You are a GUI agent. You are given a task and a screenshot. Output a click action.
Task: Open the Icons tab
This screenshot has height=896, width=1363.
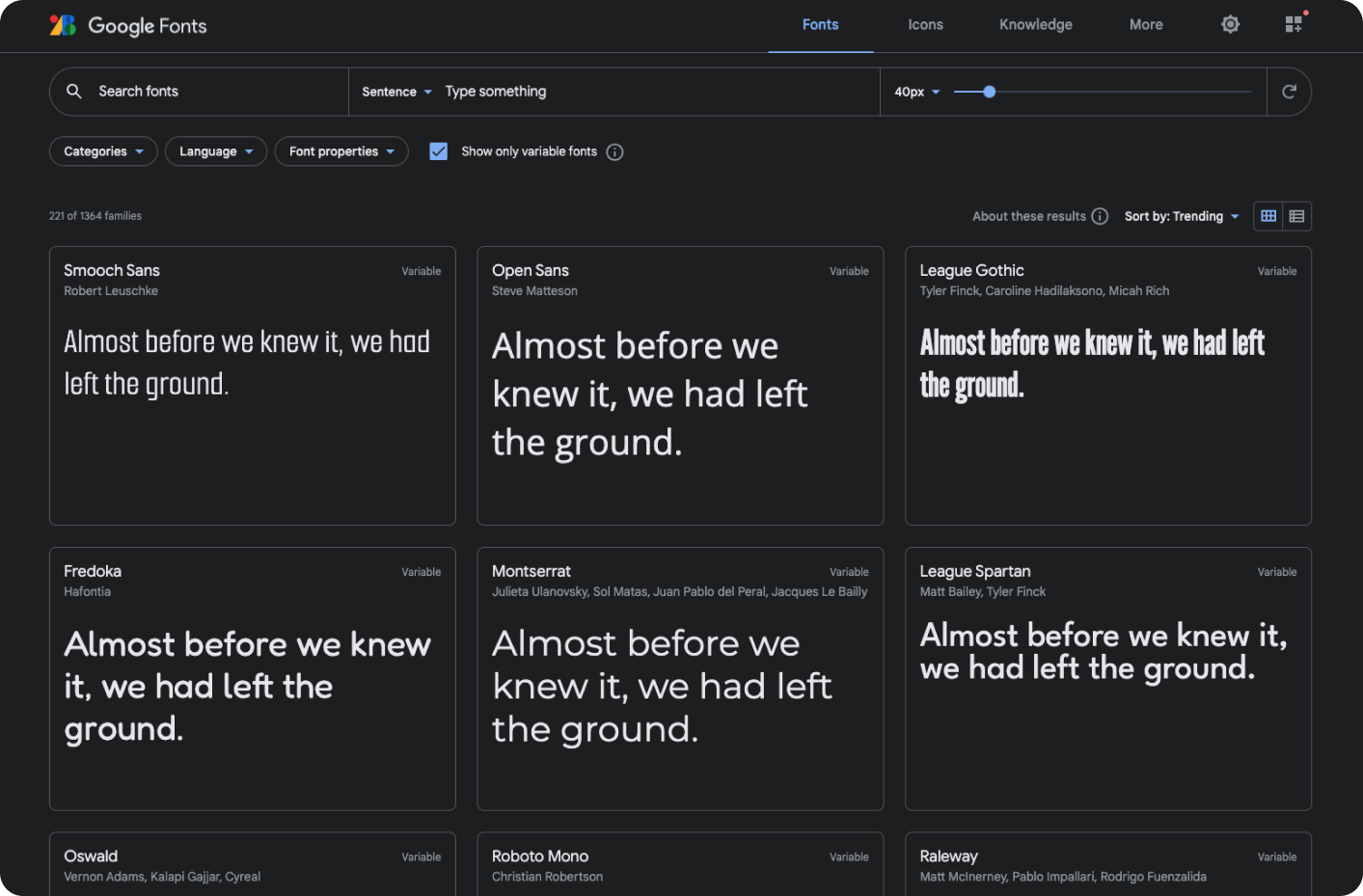[925, 25]
